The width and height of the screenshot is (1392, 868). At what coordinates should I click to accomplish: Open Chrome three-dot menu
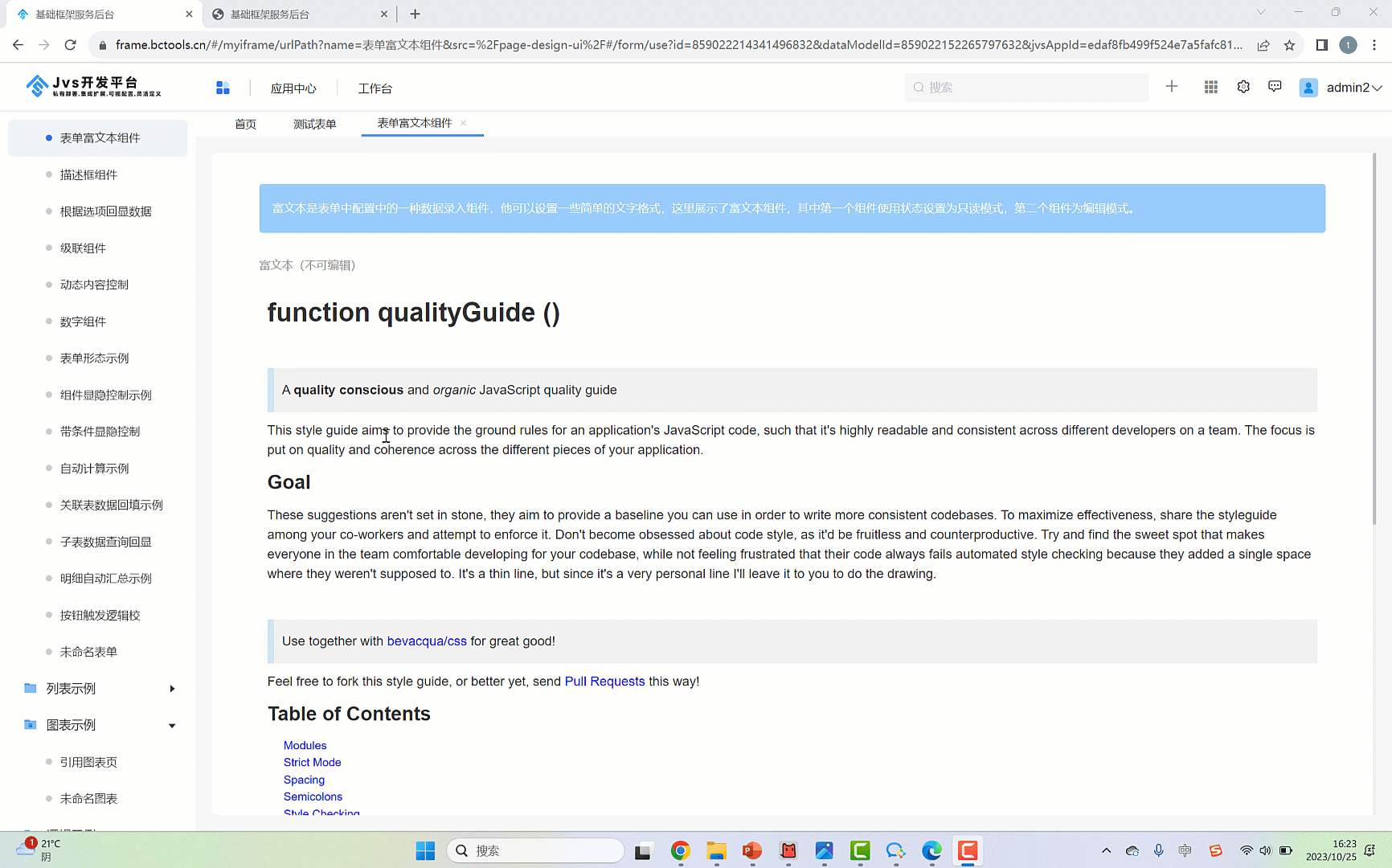click(x=1374, y=45)
